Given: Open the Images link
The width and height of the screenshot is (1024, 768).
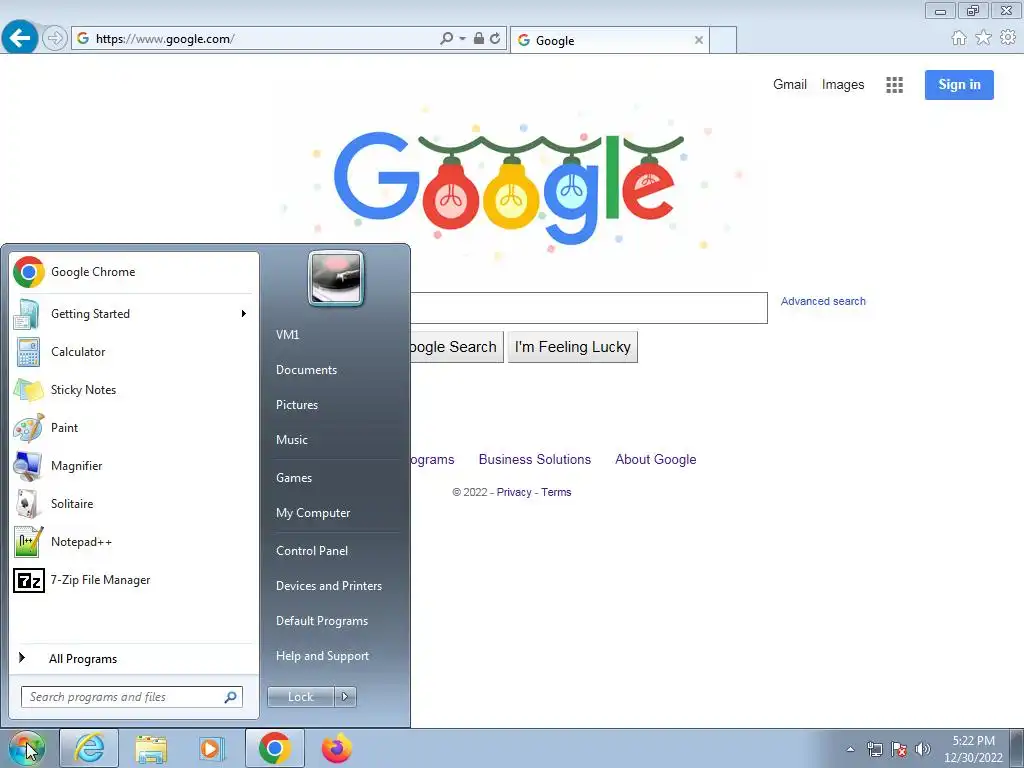Looking at the screenshot, I should [x=842, y=85].
